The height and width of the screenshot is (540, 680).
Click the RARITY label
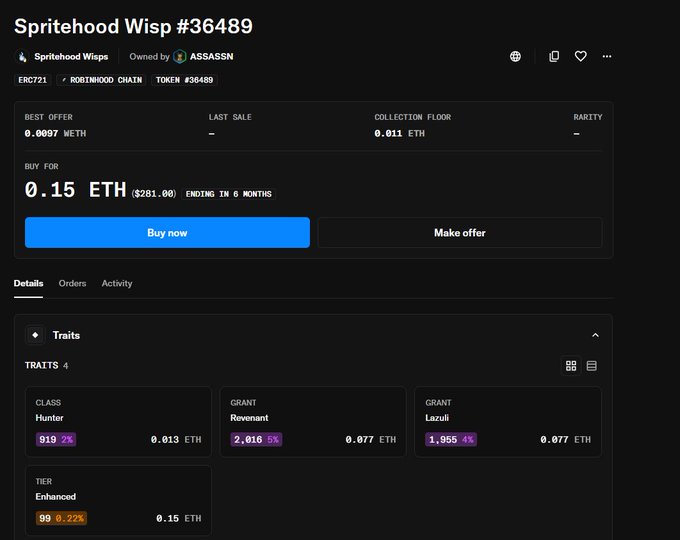click(x=588, y=117)
